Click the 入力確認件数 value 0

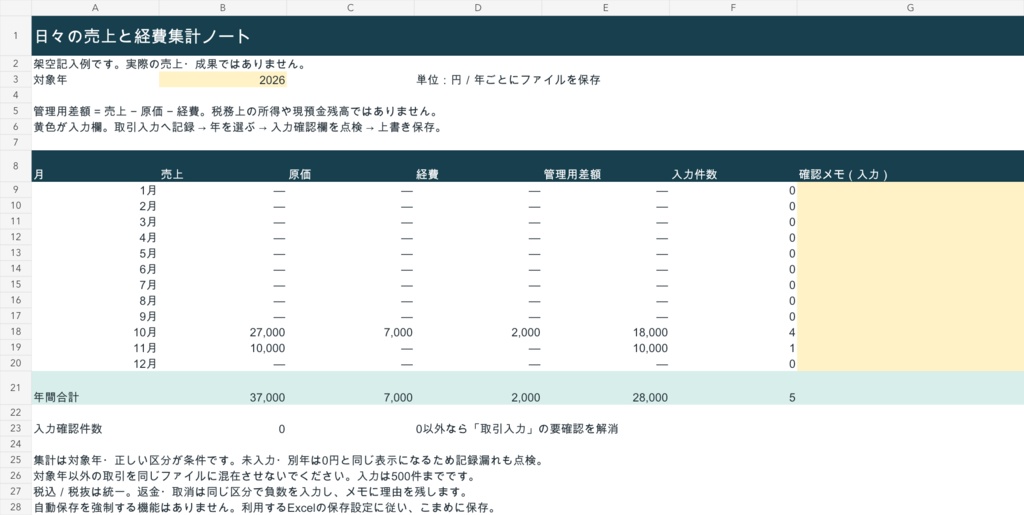223,429
